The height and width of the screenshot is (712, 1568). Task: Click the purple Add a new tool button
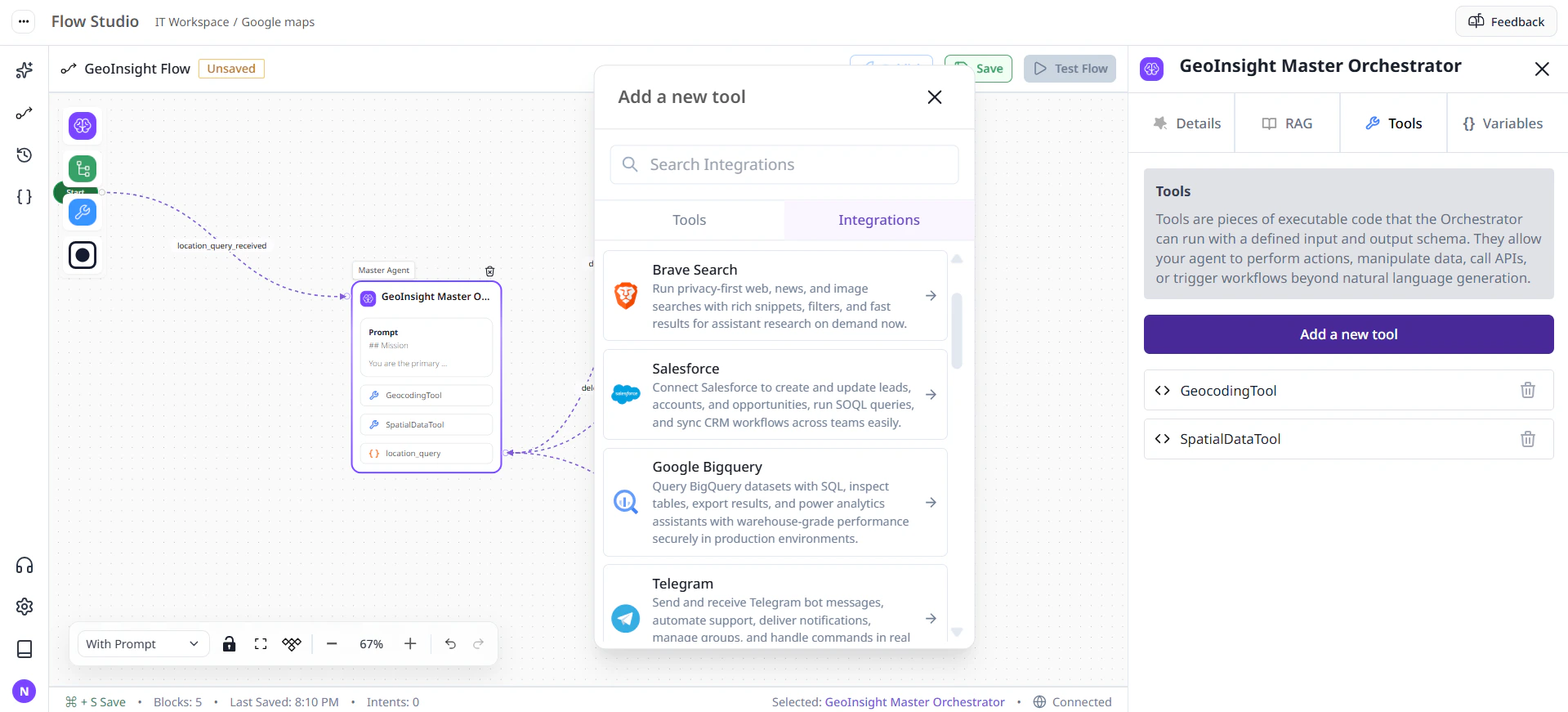click(x=1349, y=334)
